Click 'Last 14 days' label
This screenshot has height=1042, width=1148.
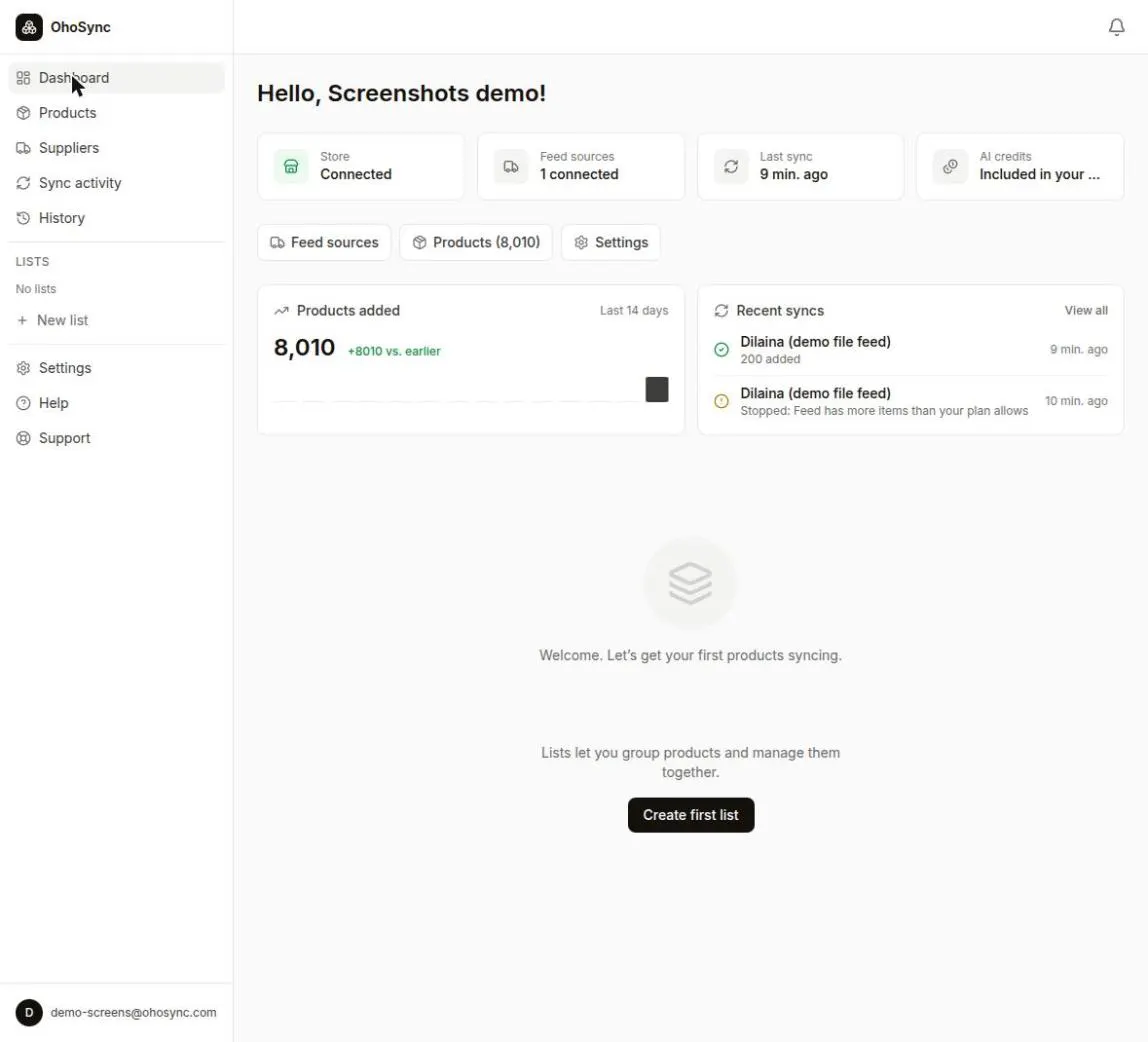(634, 310)
